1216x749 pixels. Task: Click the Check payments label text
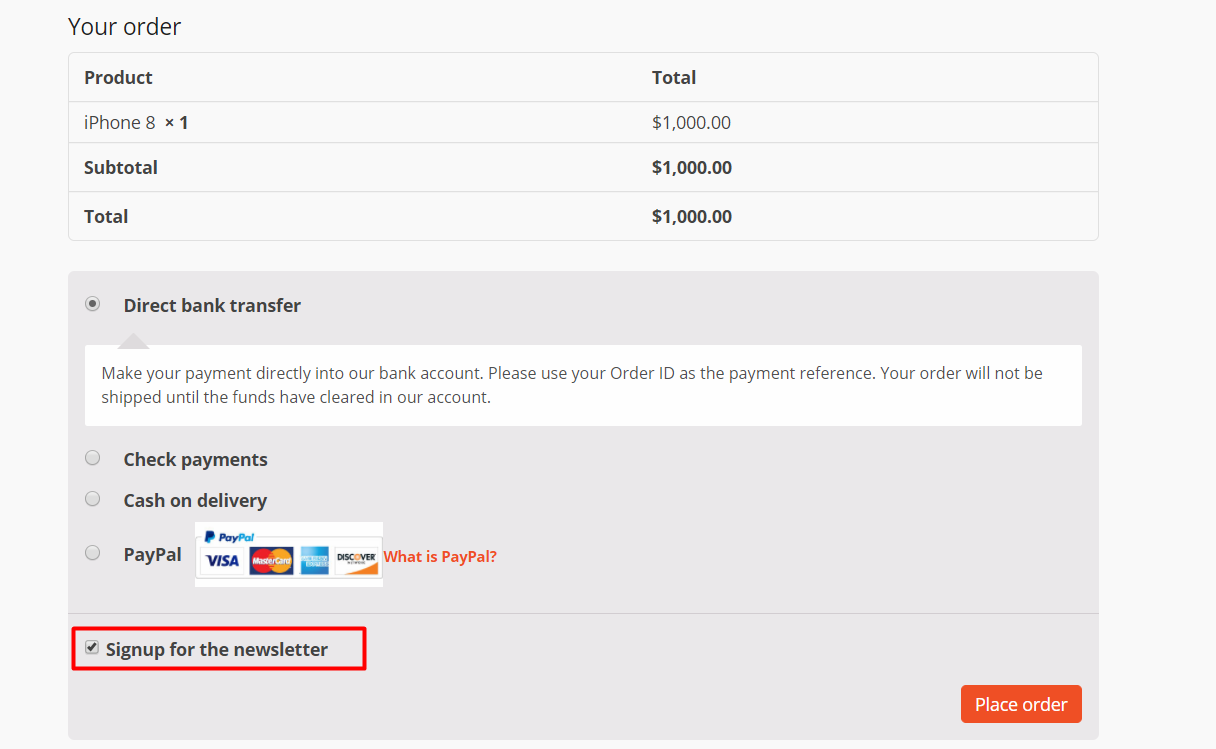[x=196, y=460]
